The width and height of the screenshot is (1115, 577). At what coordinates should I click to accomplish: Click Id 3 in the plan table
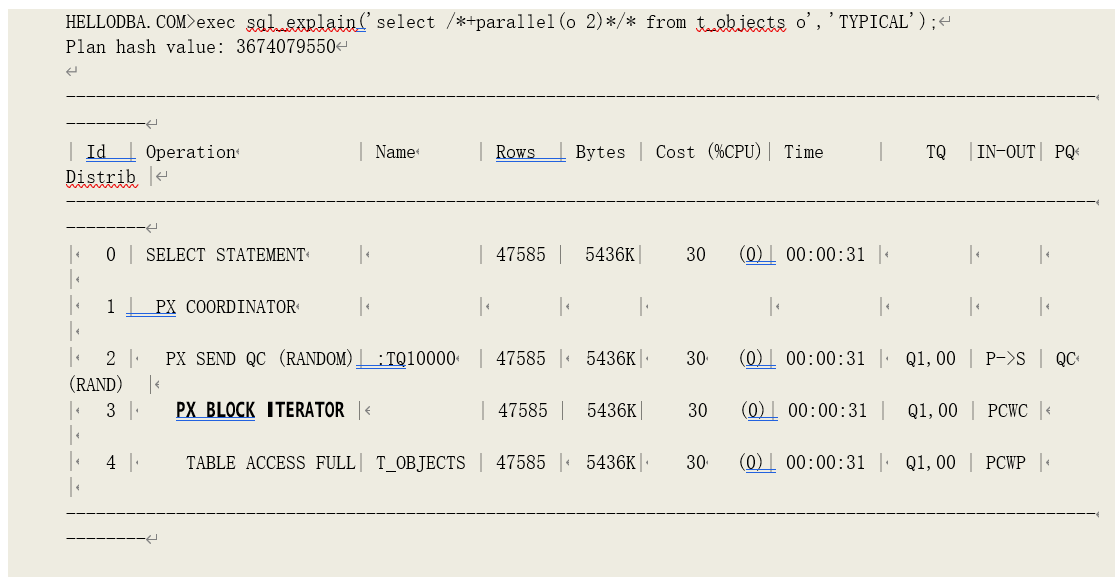[110, 411]
